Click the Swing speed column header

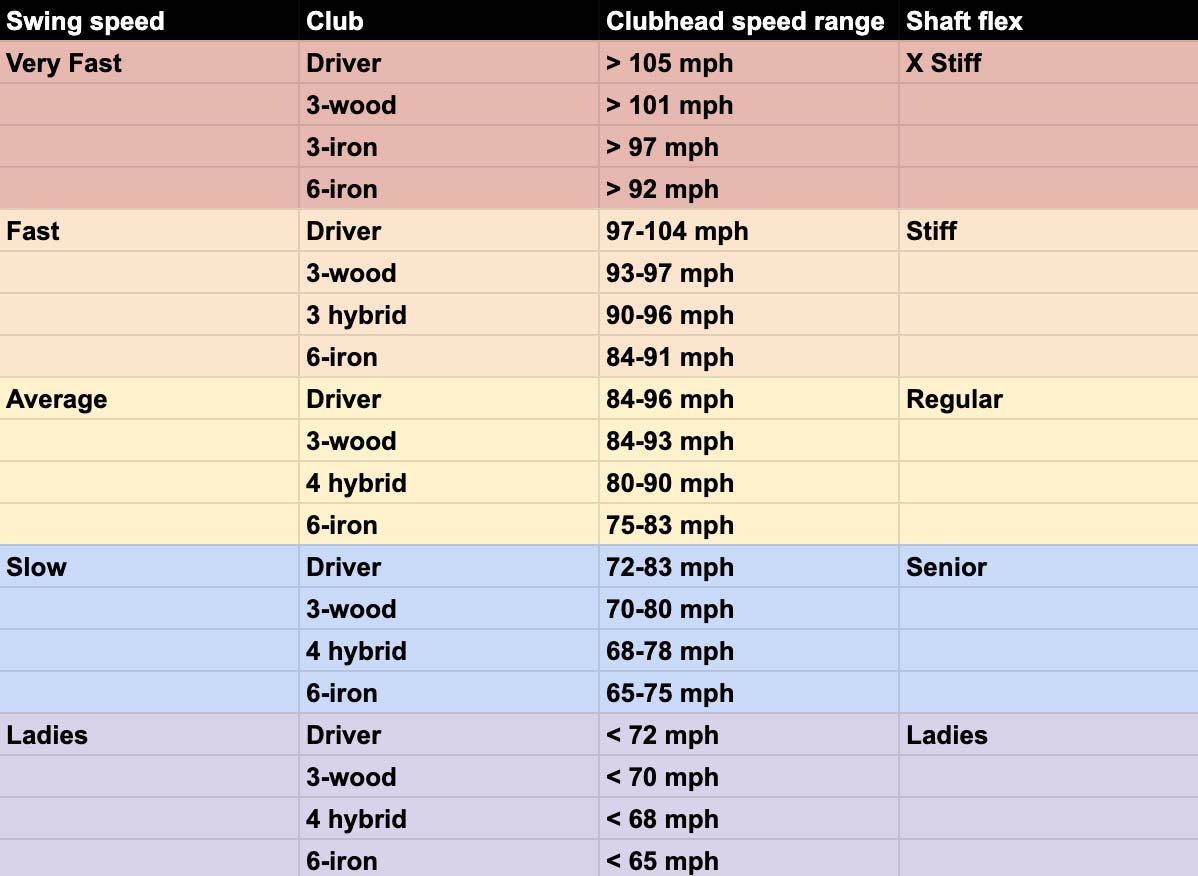[x=85, y=21]
